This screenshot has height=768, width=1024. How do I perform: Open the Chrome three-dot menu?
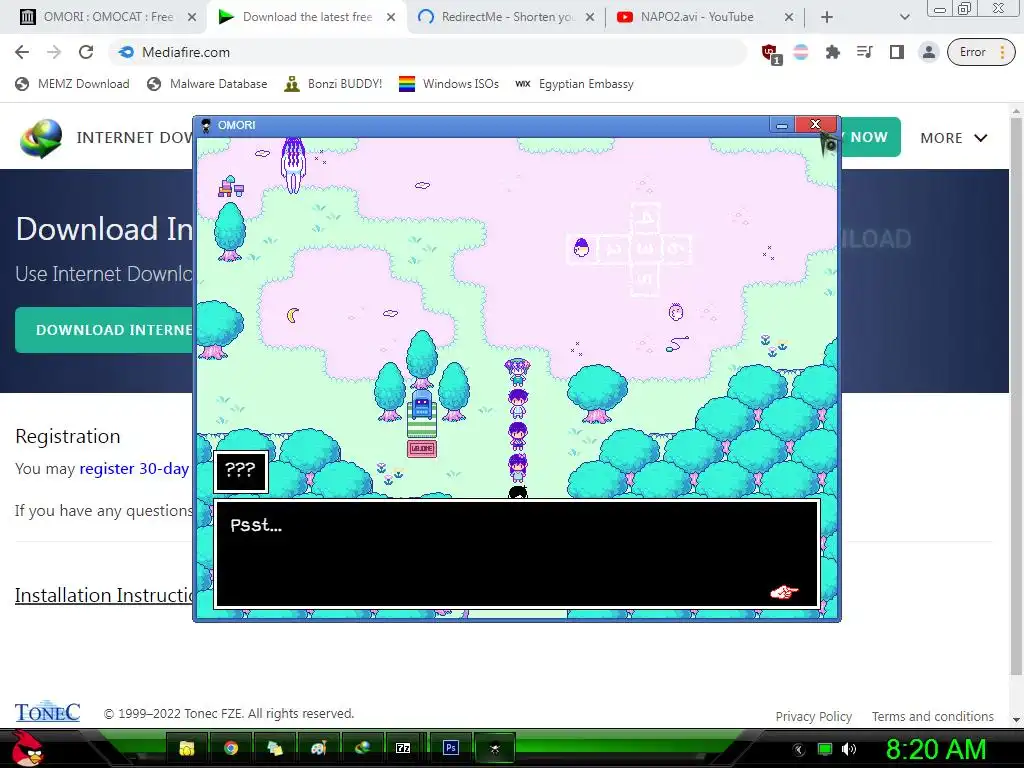1002,52
